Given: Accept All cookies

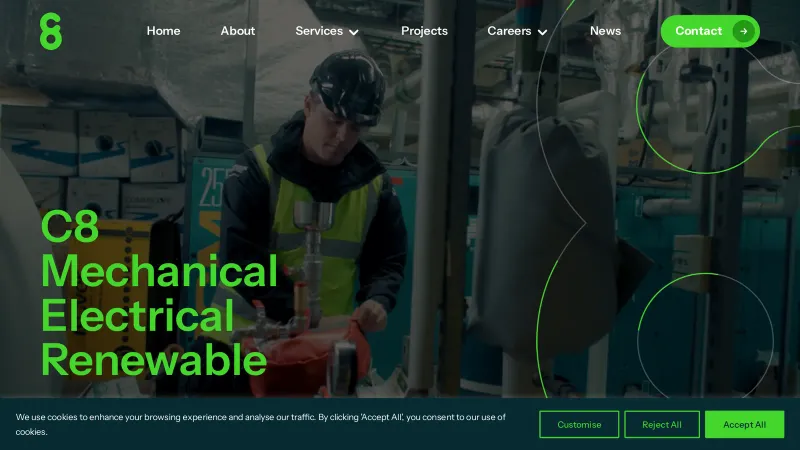Looking at the screenshot, I should point(744,424).
